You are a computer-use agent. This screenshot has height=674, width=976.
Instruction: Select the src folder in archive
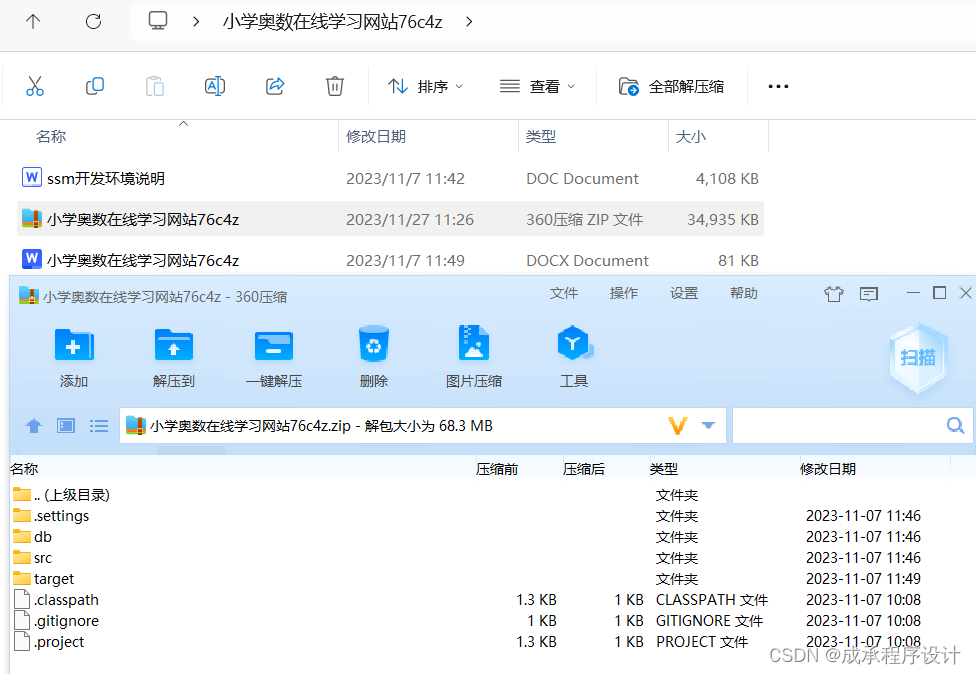click(32, 558)
